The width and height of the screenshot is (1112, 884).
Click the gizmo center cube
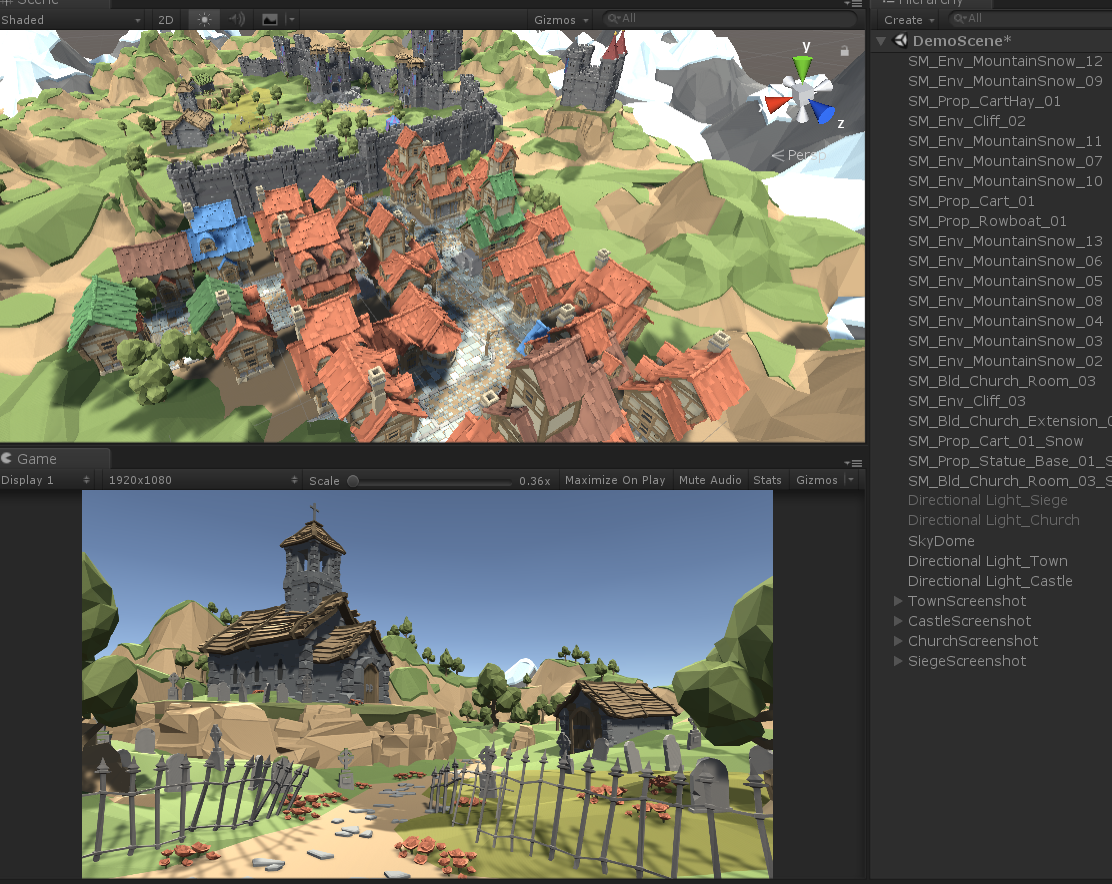(x=803, y=95)
